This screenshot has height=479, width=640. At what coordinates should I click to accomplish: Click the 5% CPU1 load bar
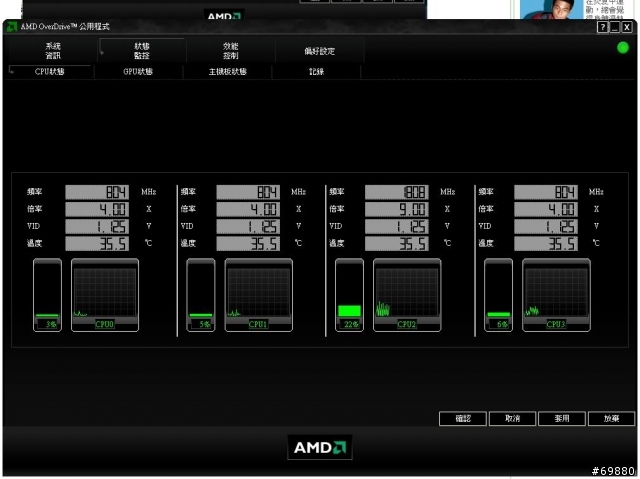[x=201, y=295]
